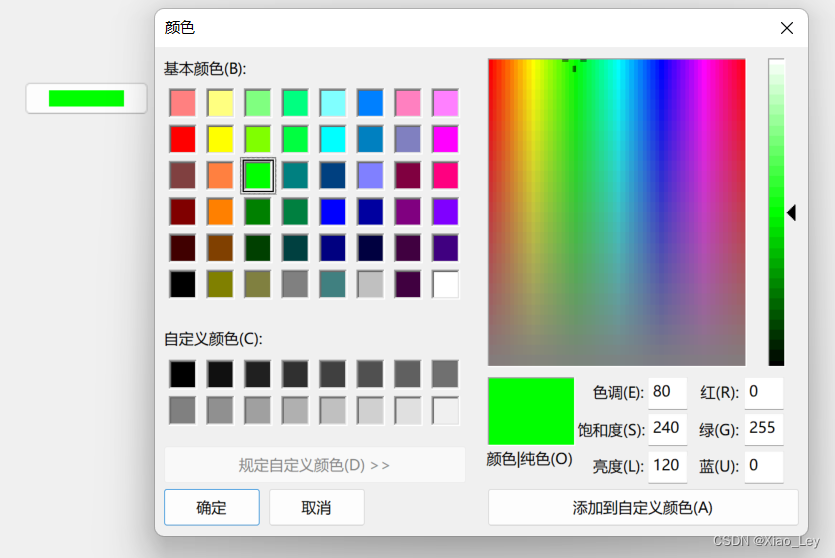
Task: Click the crosshair in the color spectrum
Action: 574,64
